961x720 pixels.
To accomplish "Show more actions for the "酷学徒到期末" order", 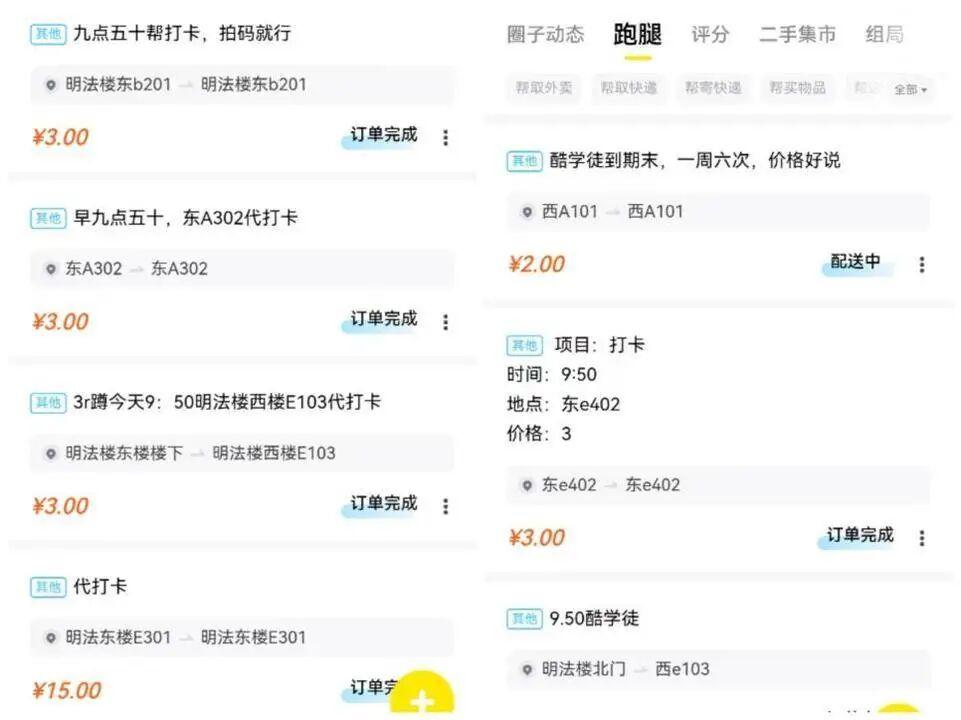I will click(x=921, y=265).
